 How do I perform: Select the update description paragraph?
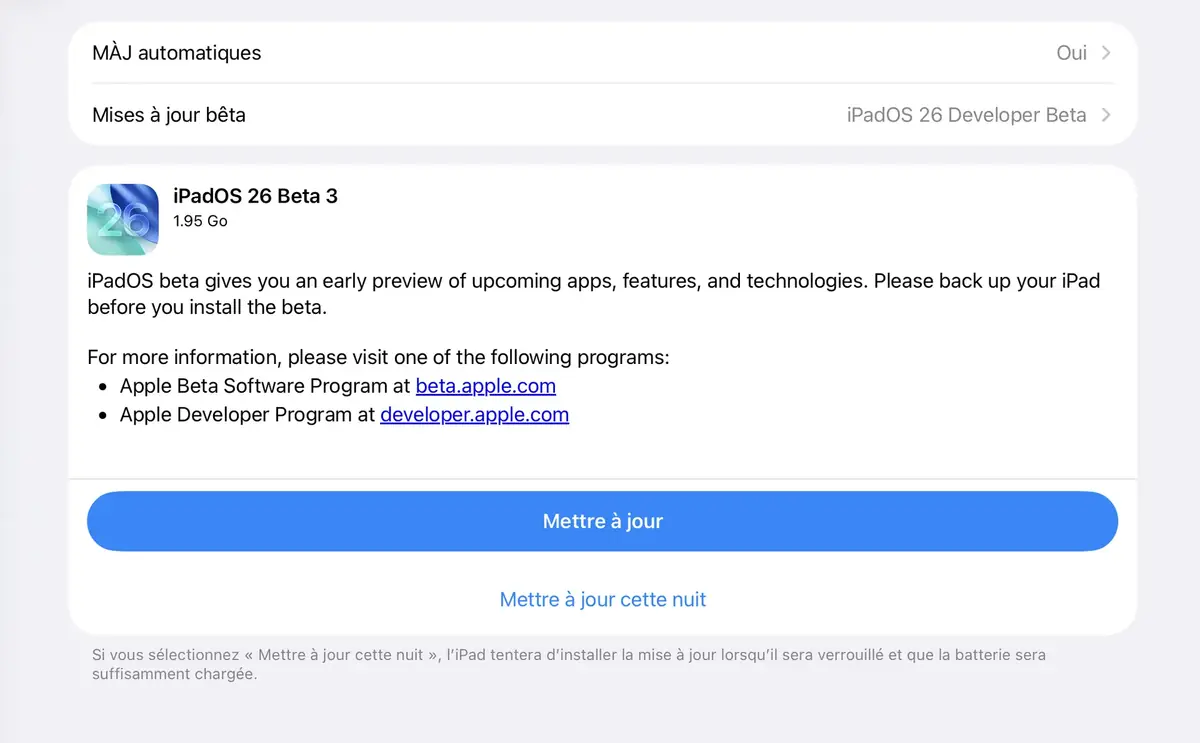[593, 294]
